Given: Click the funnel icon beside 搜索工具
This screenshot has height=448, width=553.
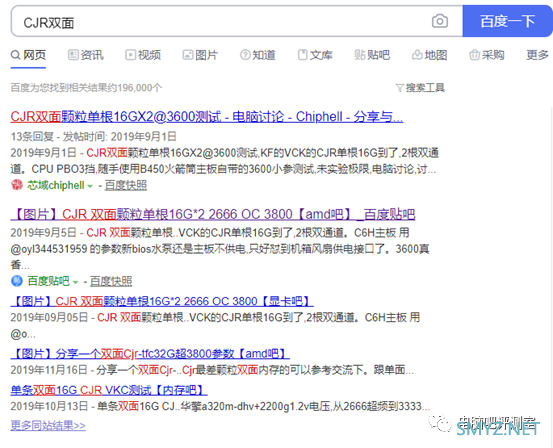Looking at the screenshot, I should [x=400, y=88].
